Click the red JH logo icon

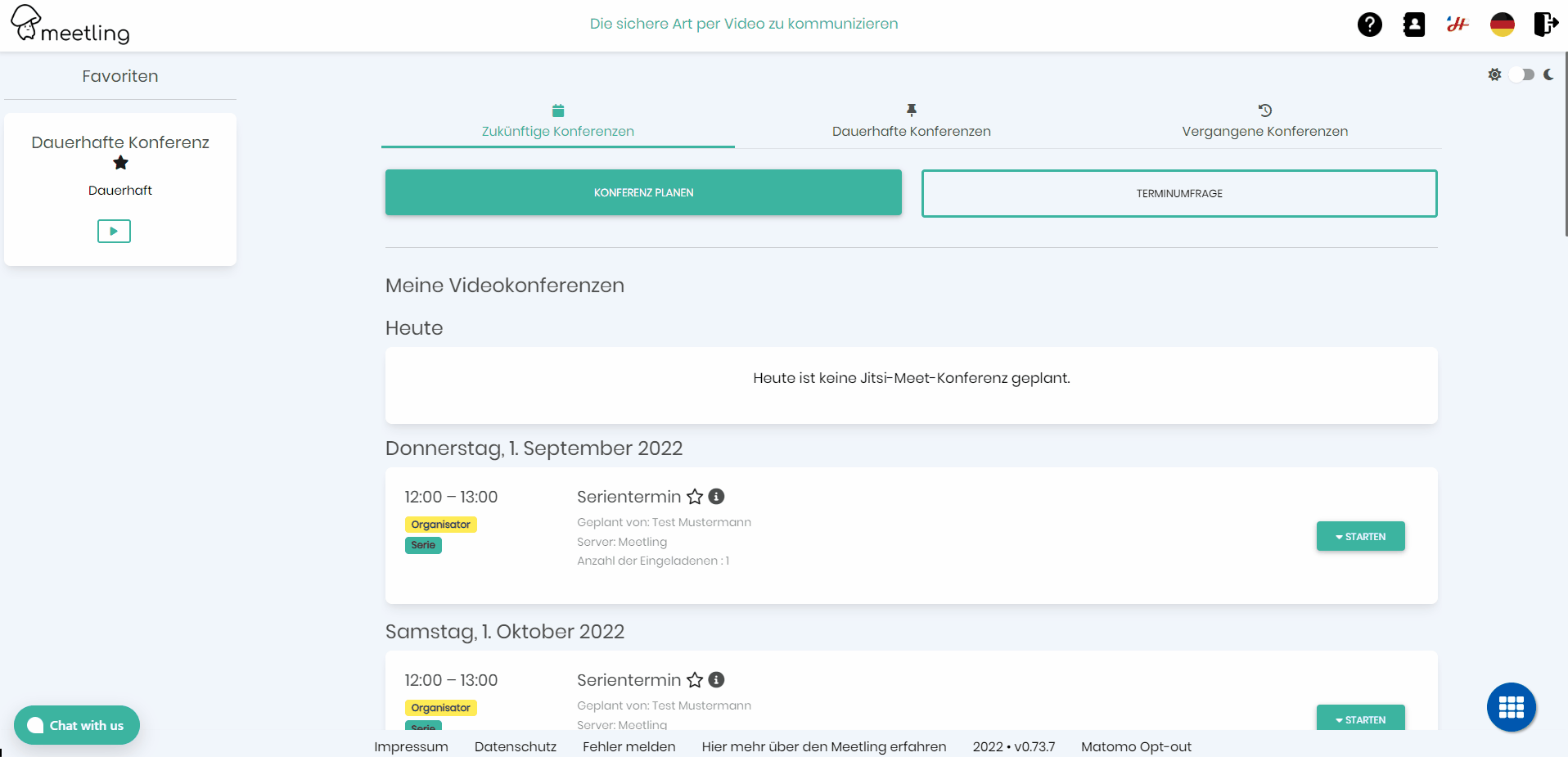point(1458,25)
